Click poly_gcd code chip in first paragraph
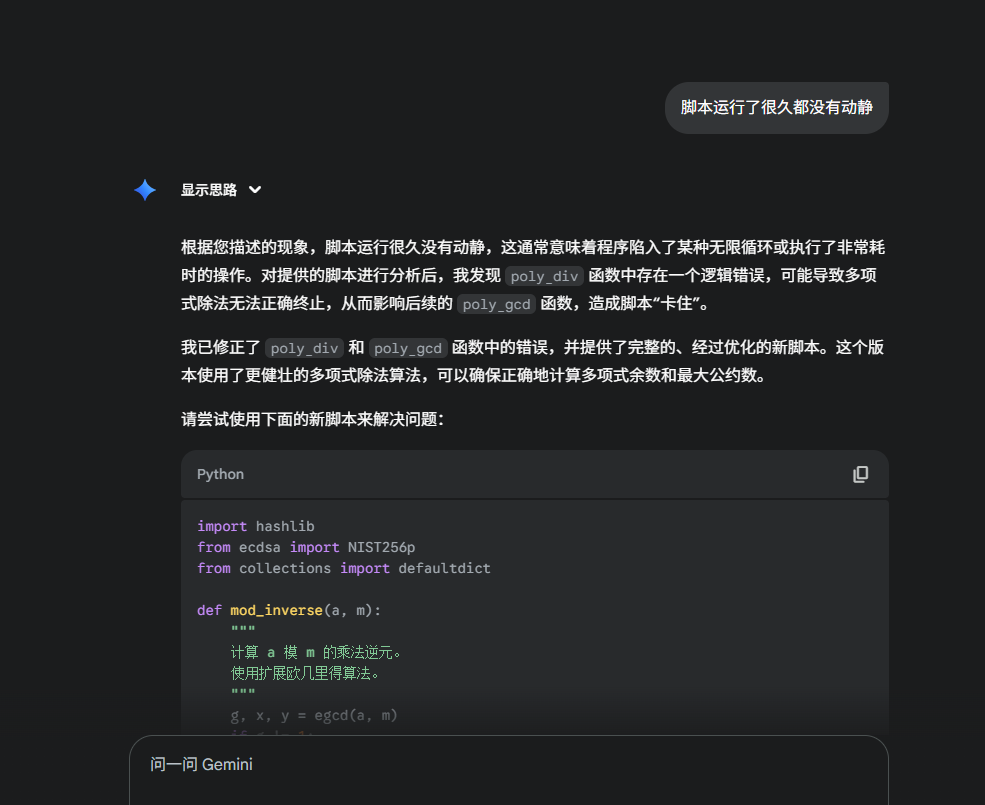Screen dimensions: 985x805 pos(496,305)
